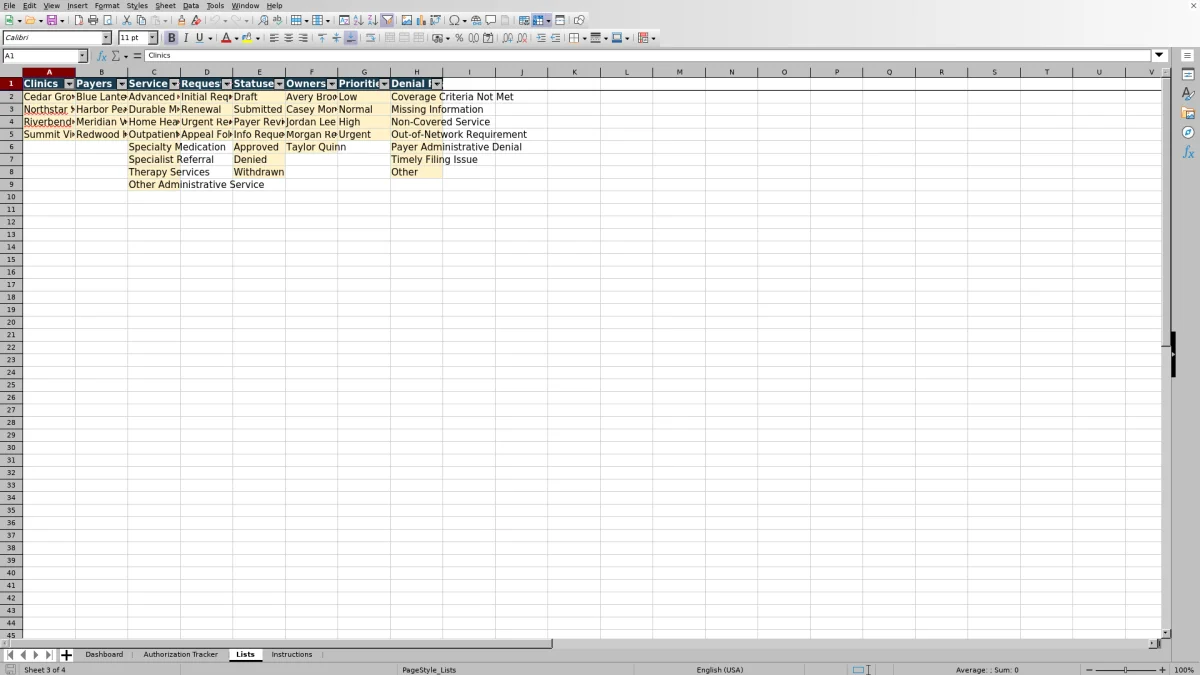Click the English (USA) language status
The width and height of the screenshot is (1200, 675).
click(720, 669)
